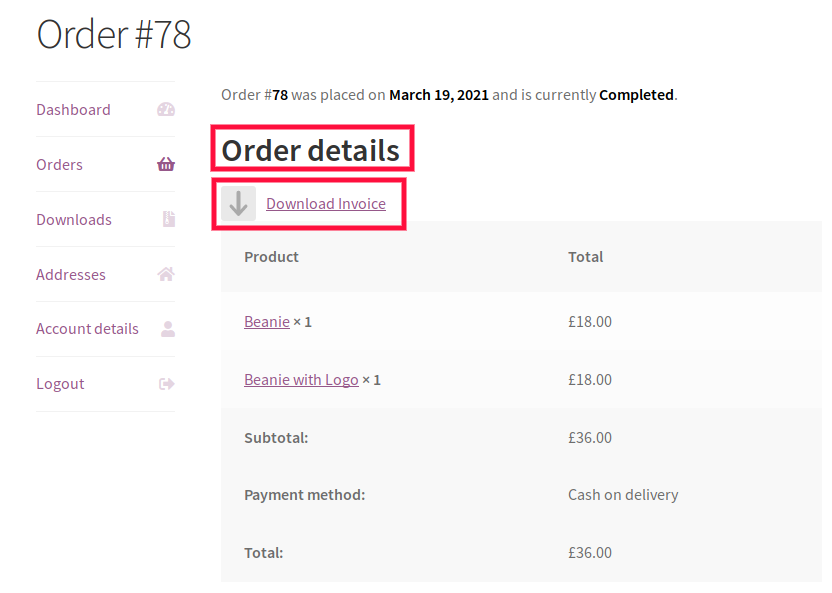This screenshot has height=593, width=832.
Task: Click the Order details heading
Action: coord(311,147)
